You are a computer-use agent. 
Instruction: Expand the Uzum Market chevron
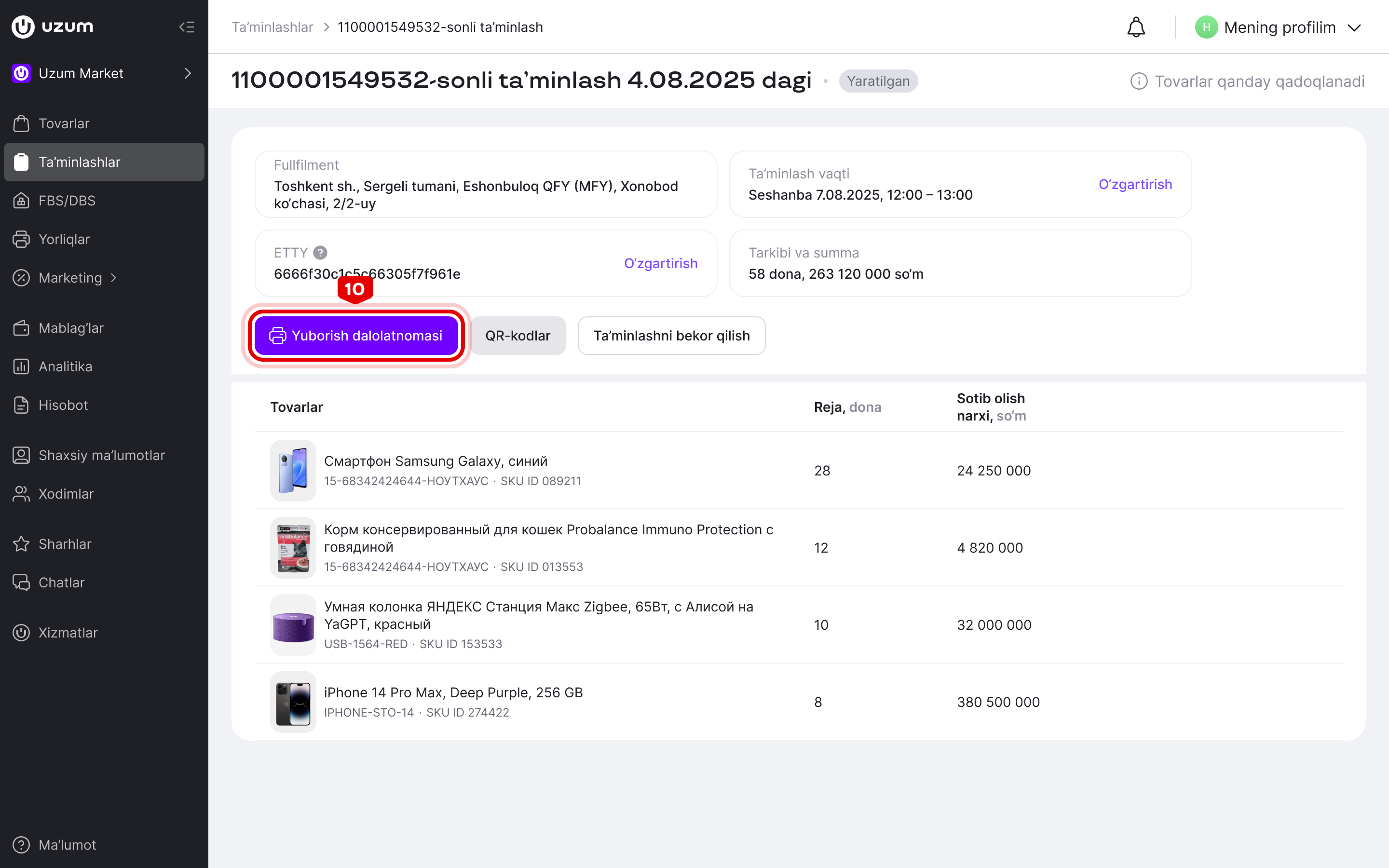click(188, 73)
